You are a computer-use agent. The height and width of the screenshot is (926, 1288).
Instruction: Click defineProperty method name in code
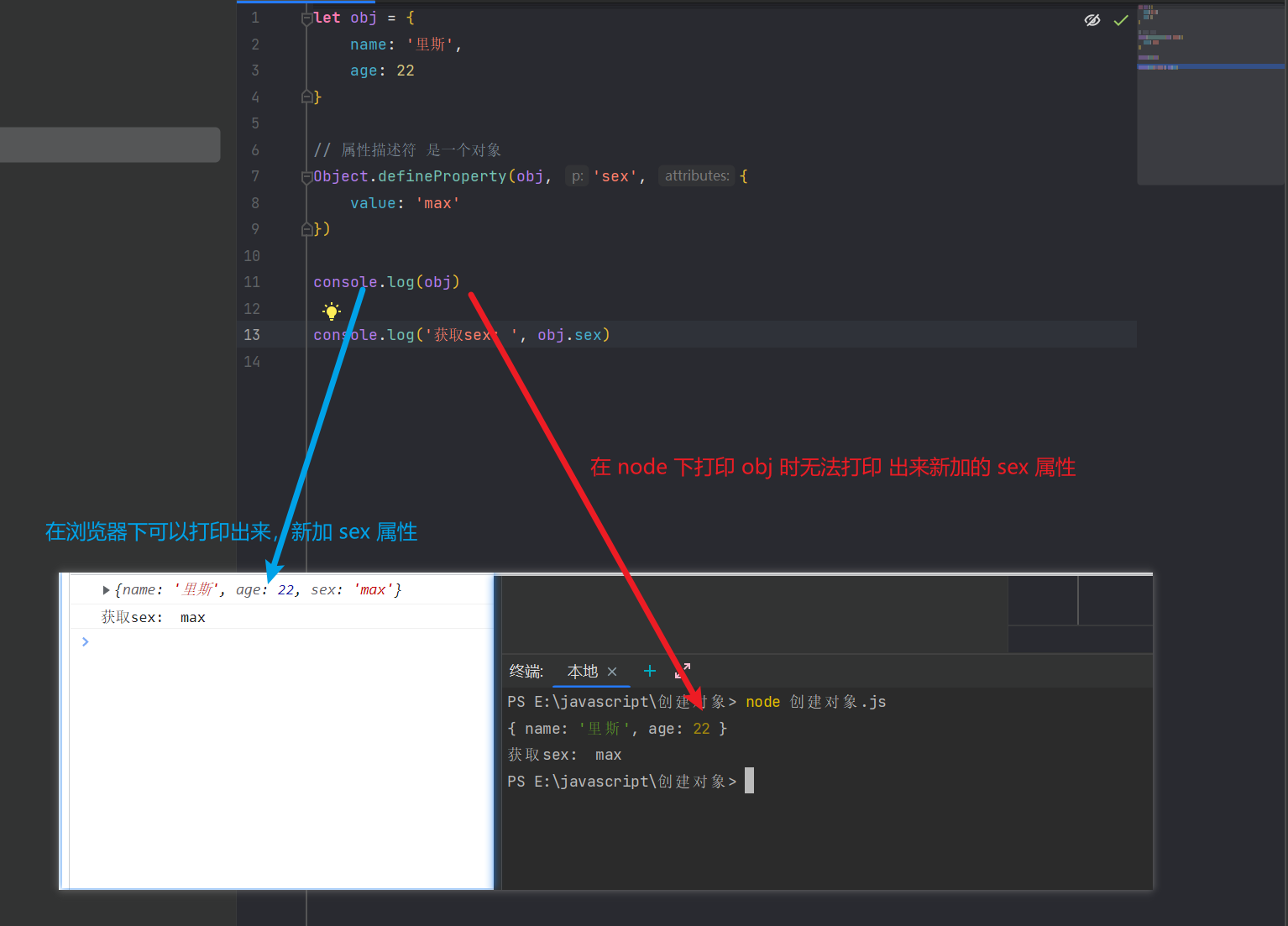point(442,176)
